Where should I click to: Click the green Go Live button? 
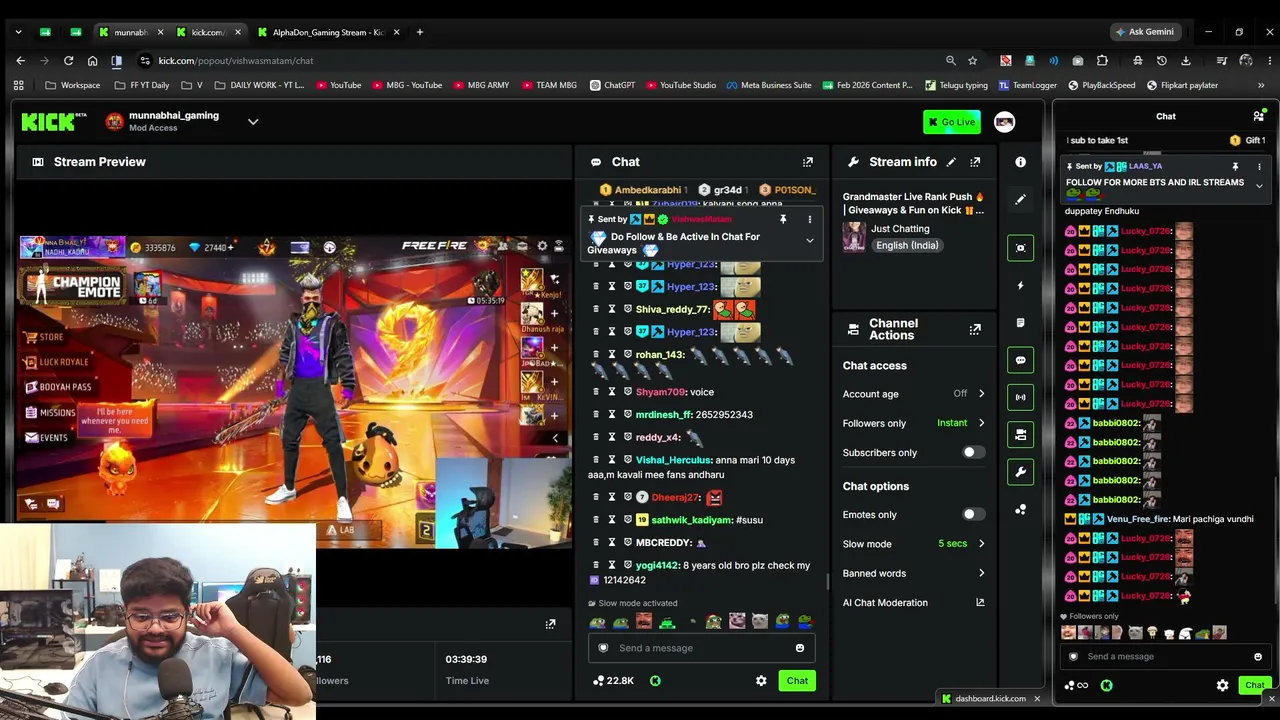[x=952, y=122]
